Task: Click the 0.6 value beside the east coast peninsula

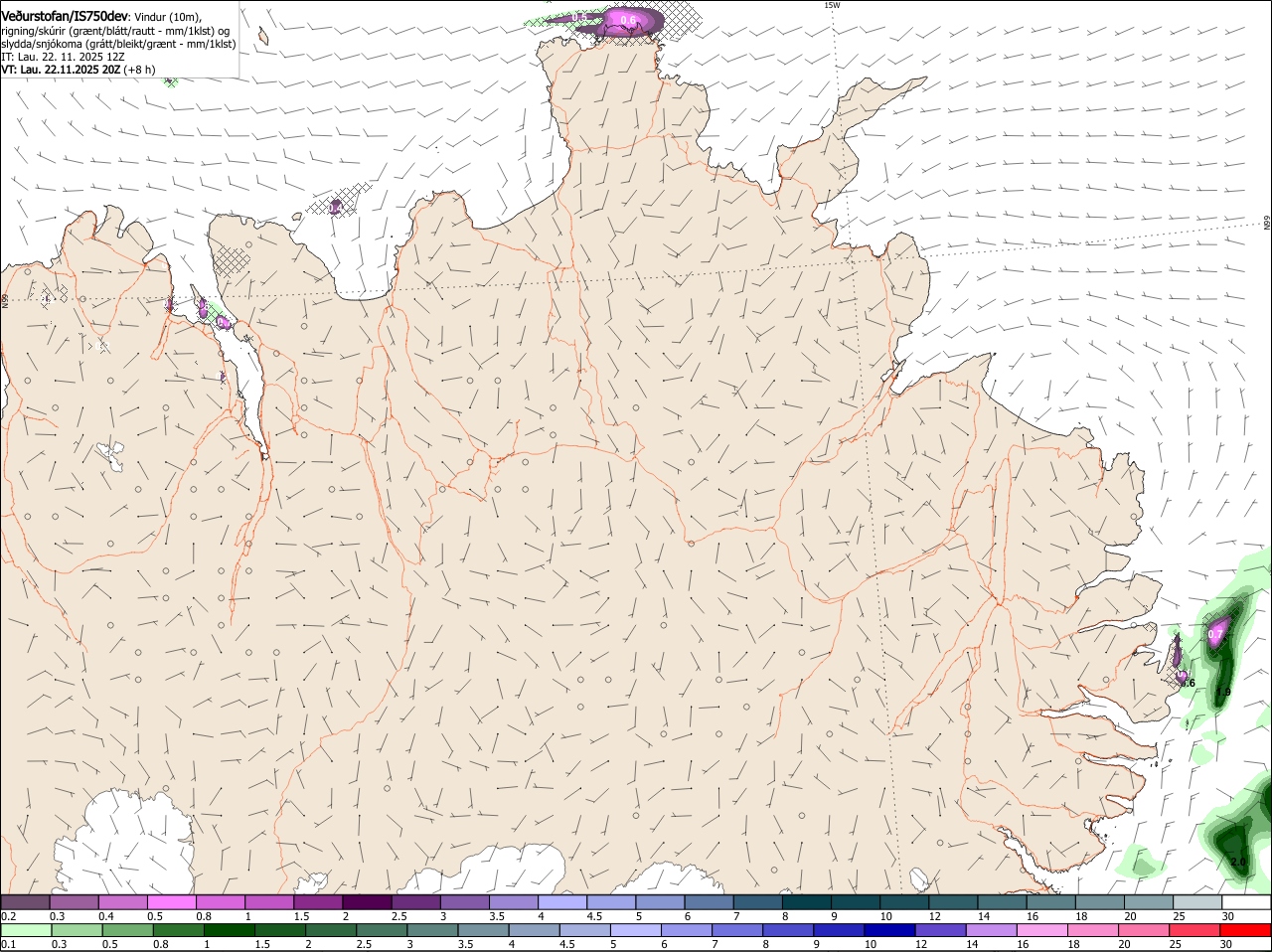Action: (1188, 684)
